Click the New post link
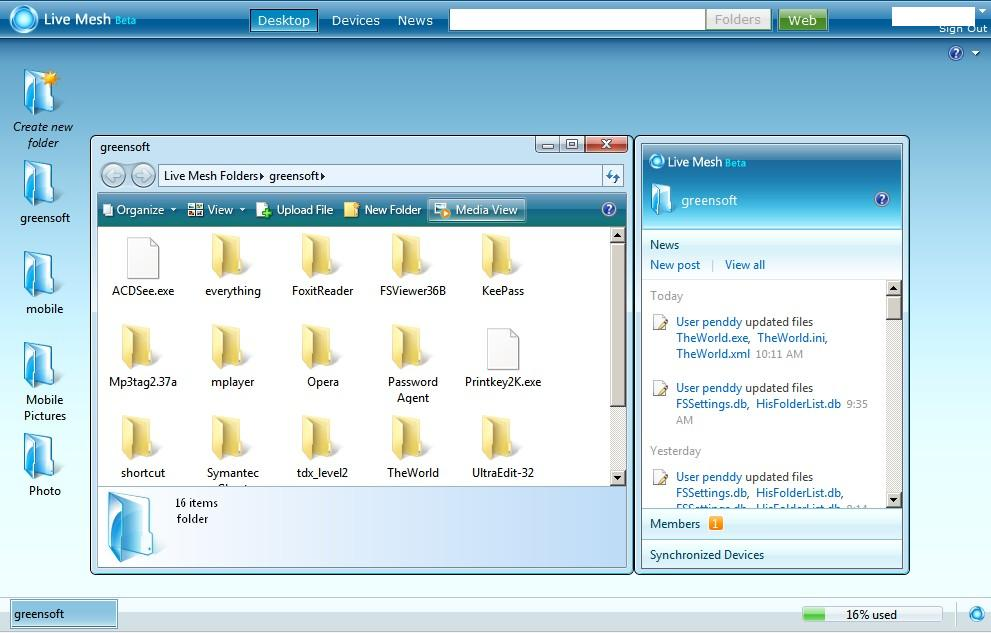Screen dimensions: 991x633 pos(675,265)
